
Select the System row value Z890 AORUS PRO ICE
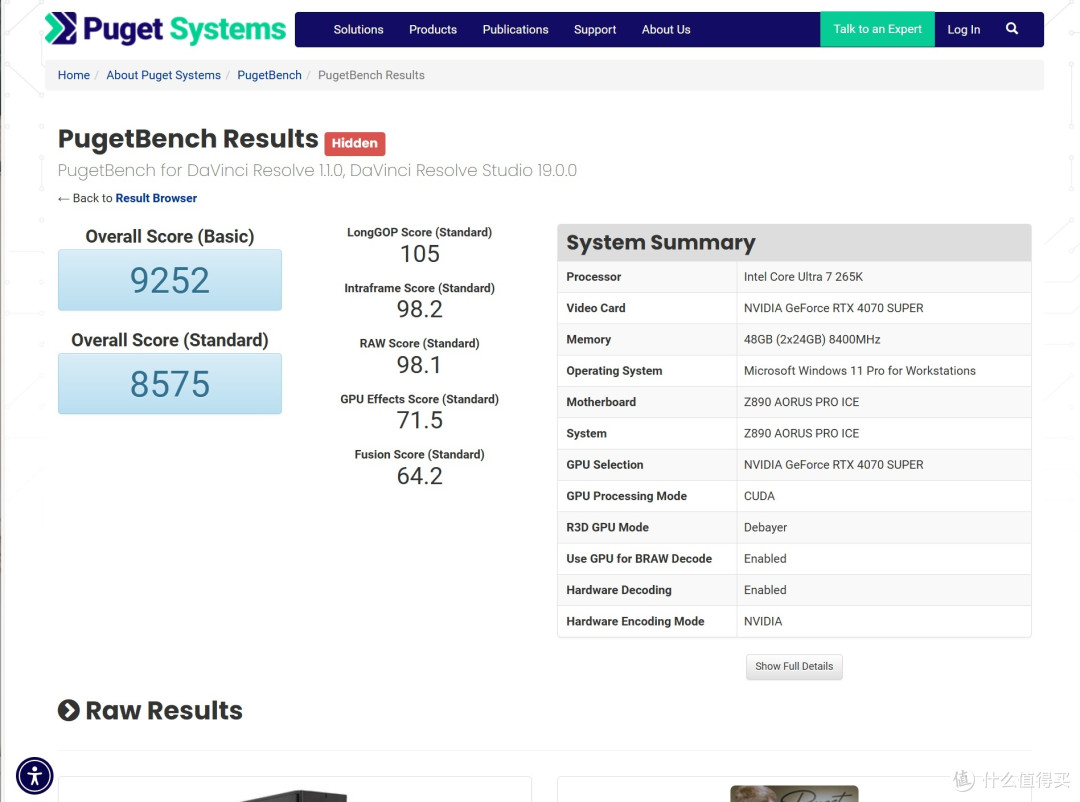click(x=883, y=433)
